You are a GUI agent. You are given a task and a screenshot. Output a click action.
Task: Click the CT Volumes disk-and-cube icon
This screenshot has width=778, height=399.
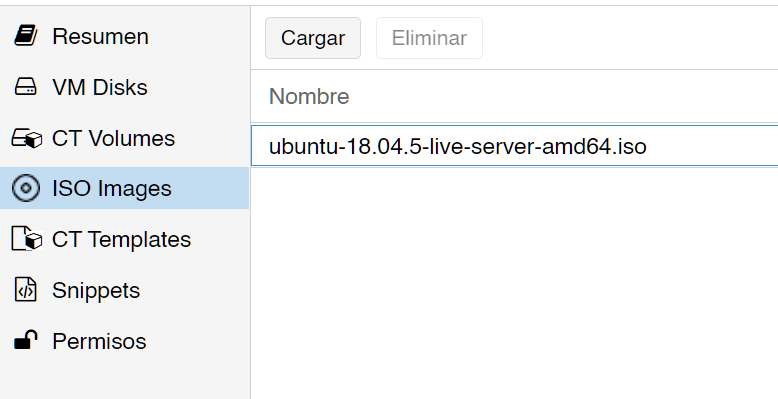27,138
